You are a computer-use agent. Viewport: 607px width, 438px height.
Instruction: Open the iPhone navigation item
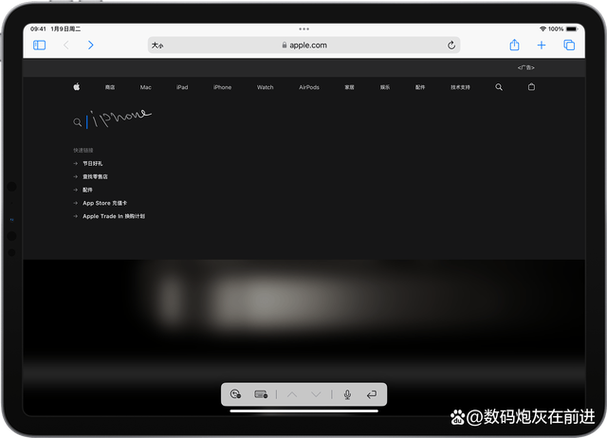tap(222, 88)
